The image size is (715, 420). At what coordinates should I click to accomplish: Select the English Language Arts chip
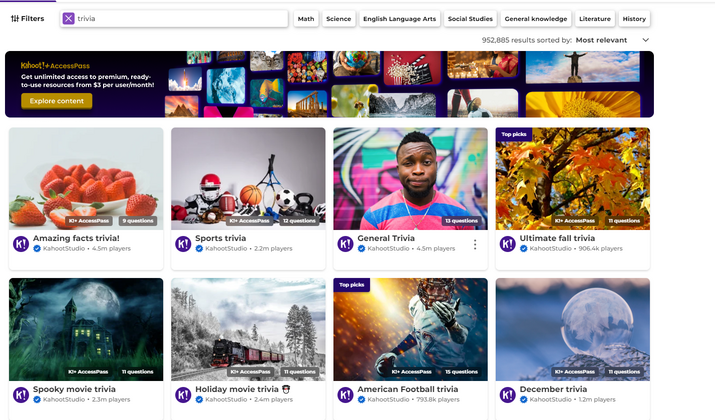399,19
